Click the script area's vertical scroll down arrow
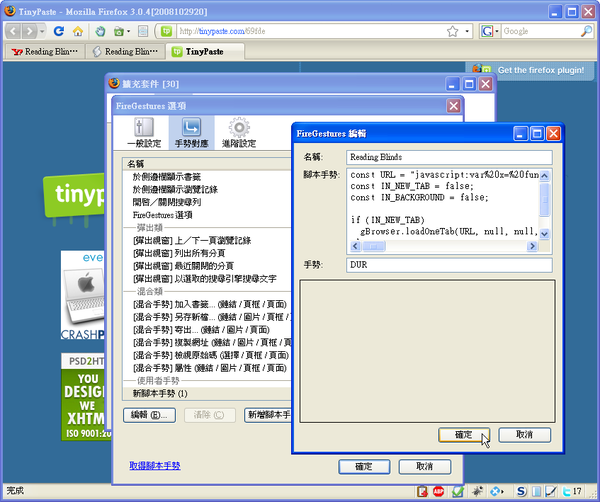The width and height of the screenshot is (600, 502). (x=545, y=233)
